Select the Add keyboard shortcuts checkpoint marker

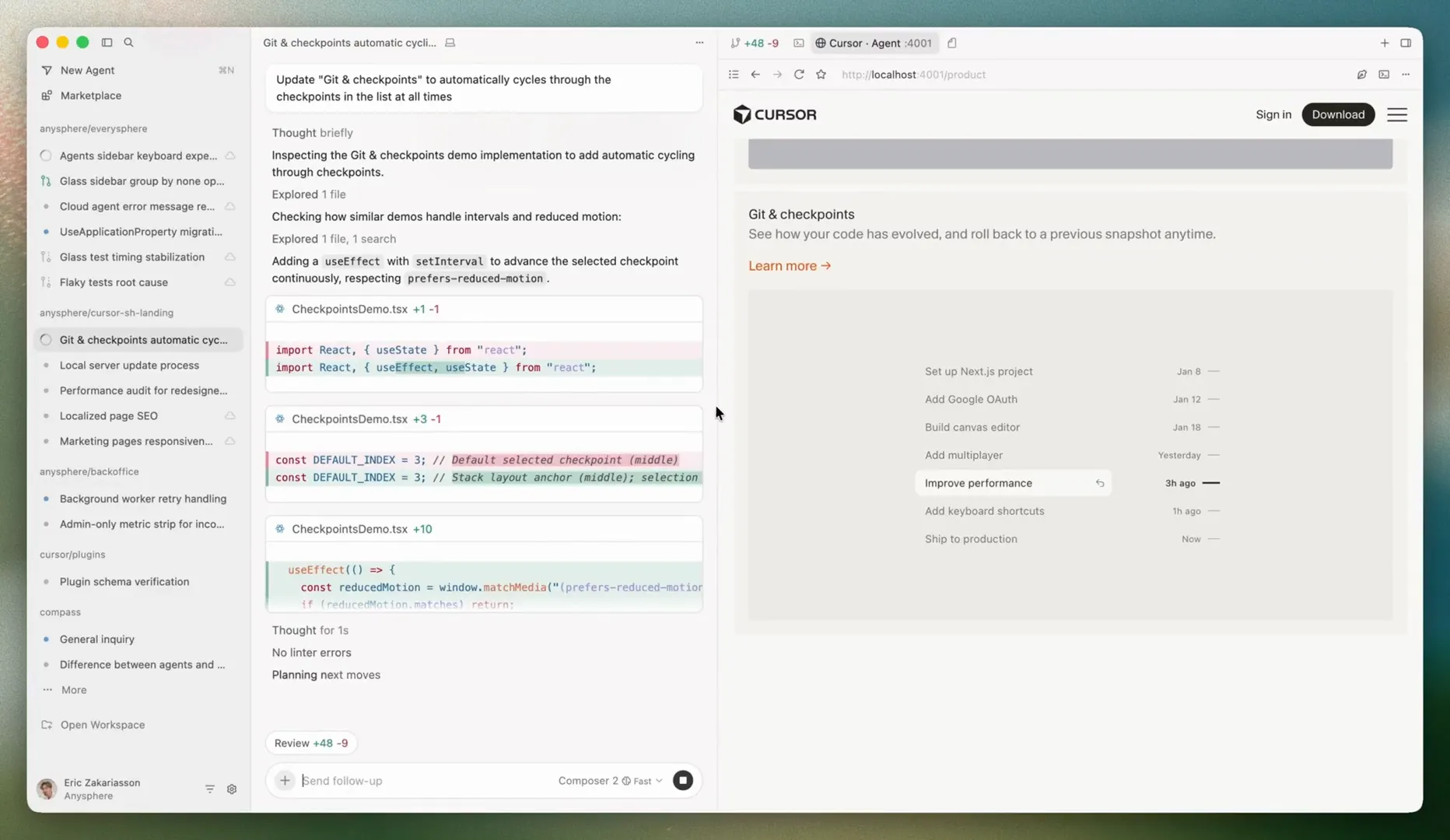1214,511
